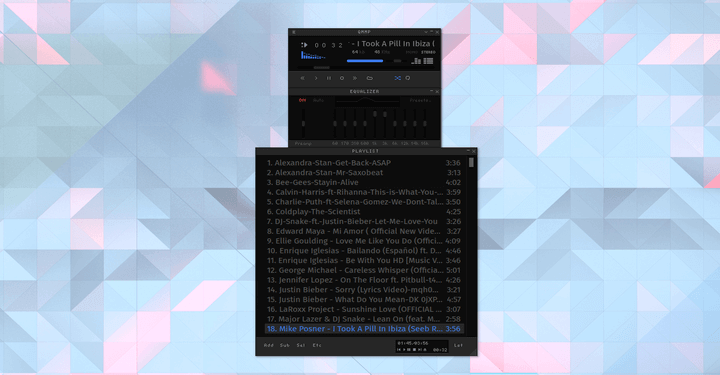
Task: Click the playlist vertical scrollbar handle
Action: pos(471,162)
